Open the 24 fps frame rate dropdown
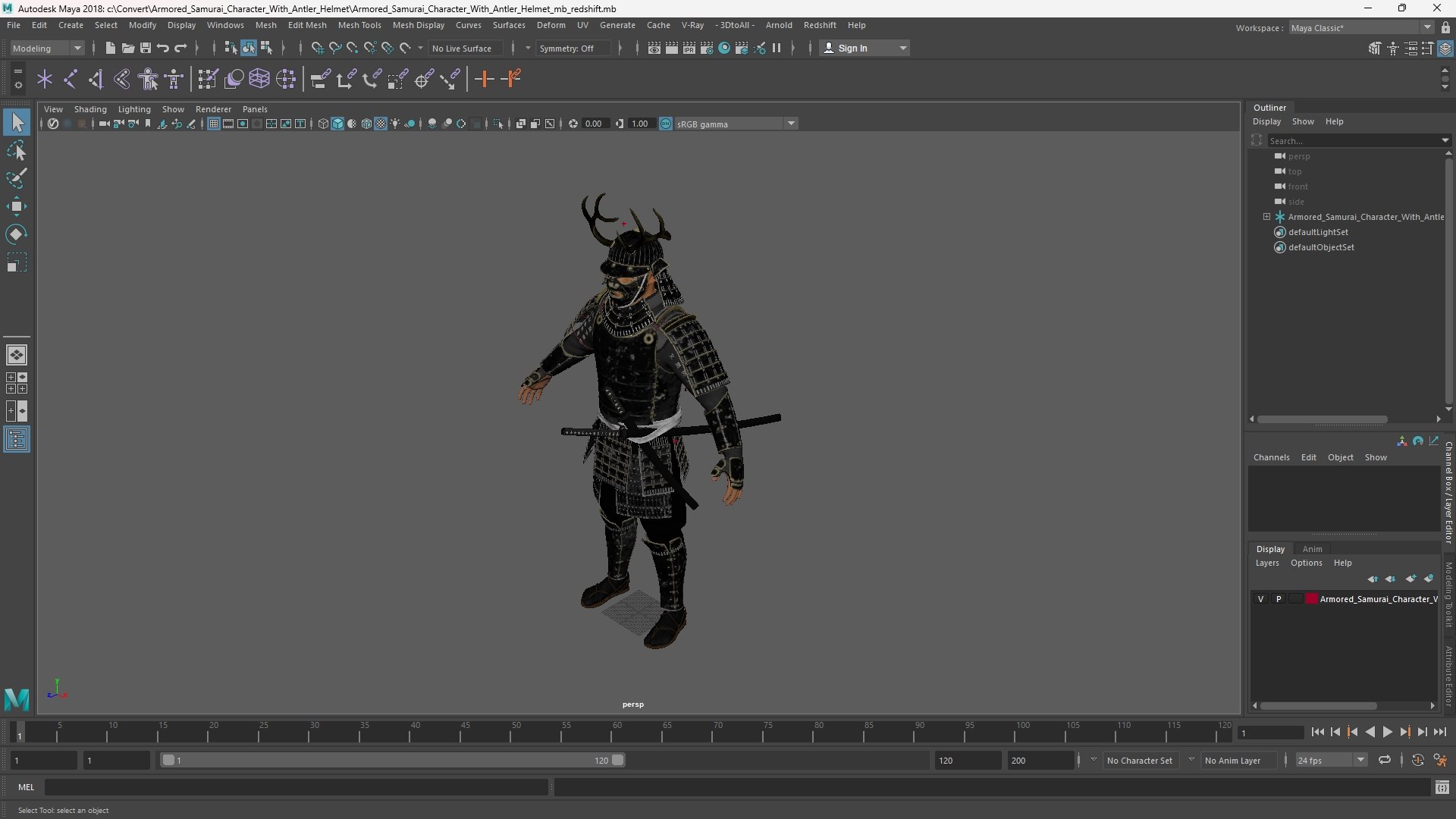This screenshot has height=819, width=1456. 1330,760
